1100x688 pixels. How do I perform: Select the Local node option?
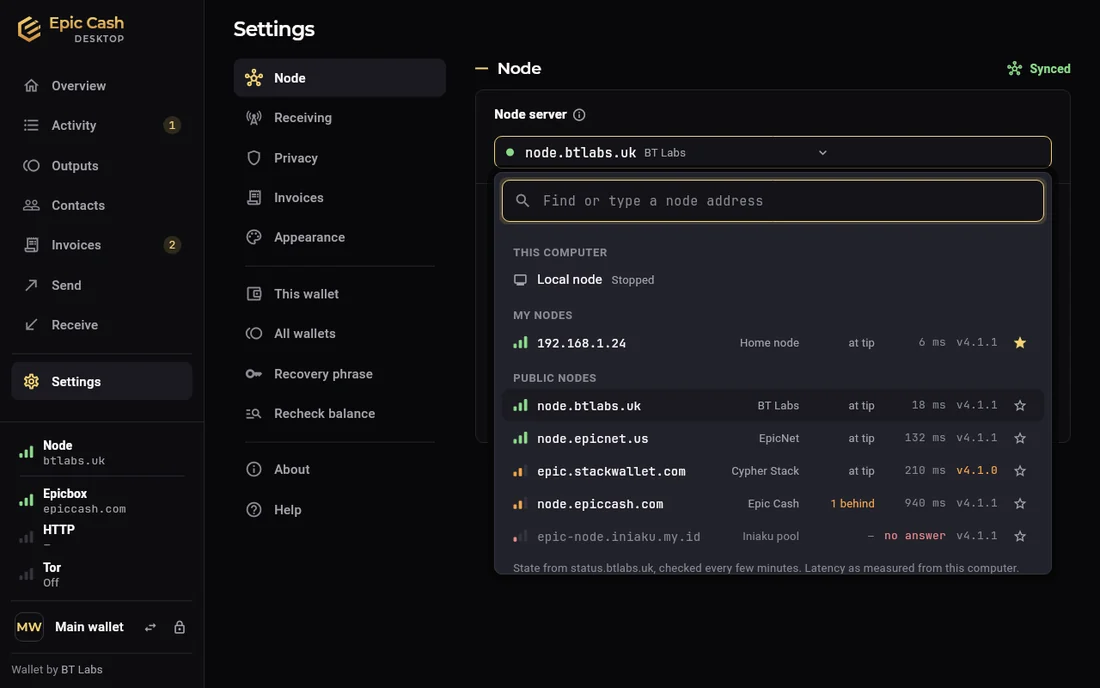click(772, 280)
